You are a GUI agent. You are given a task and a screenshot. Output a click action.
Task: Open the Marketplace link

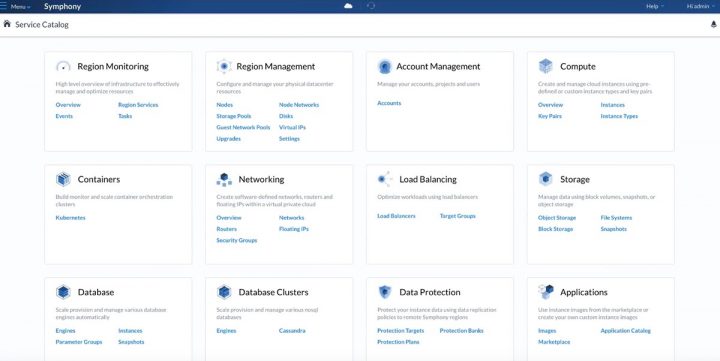tap(554, 342)
